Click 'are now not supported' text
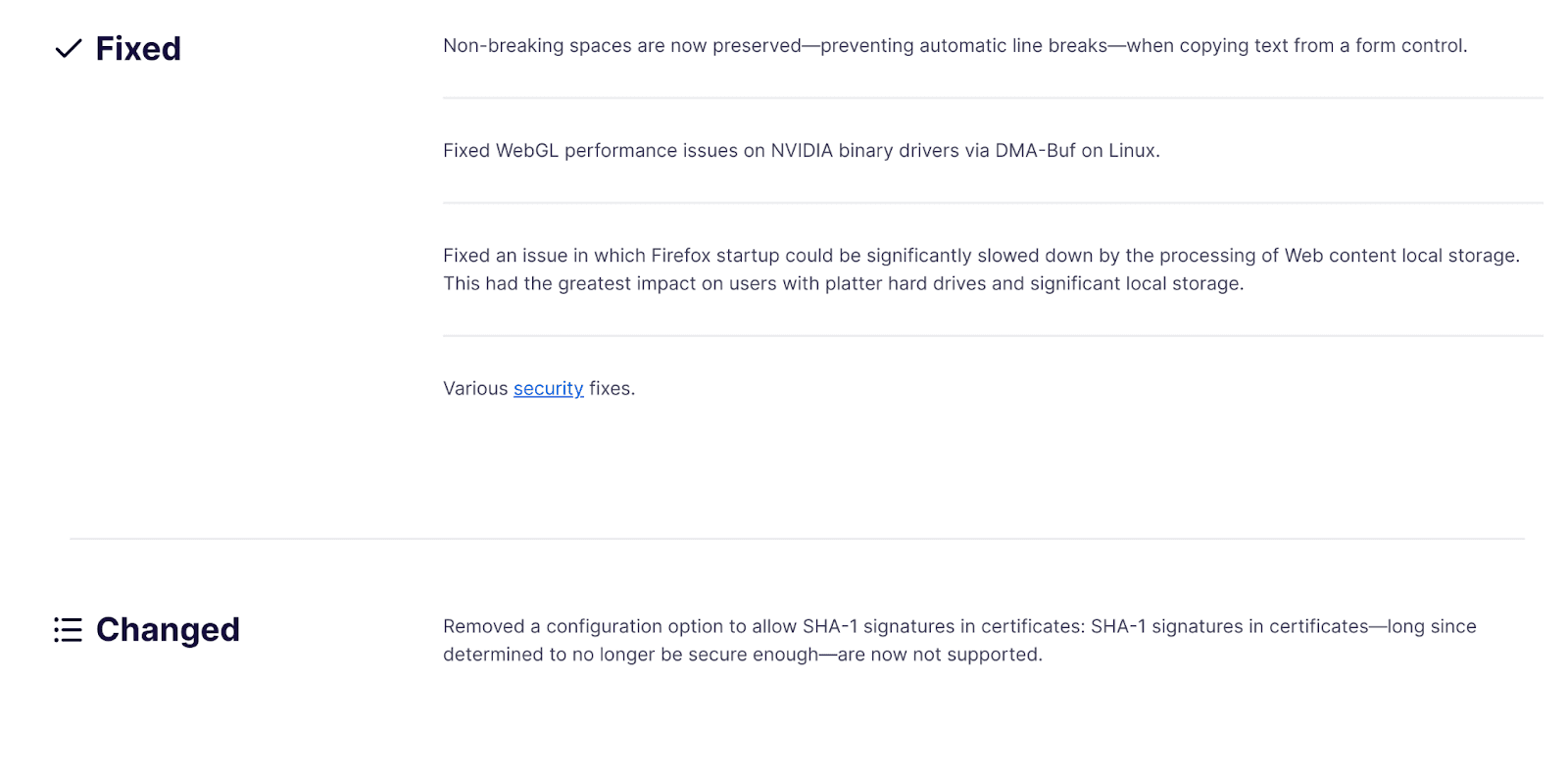 coord(939,656)
